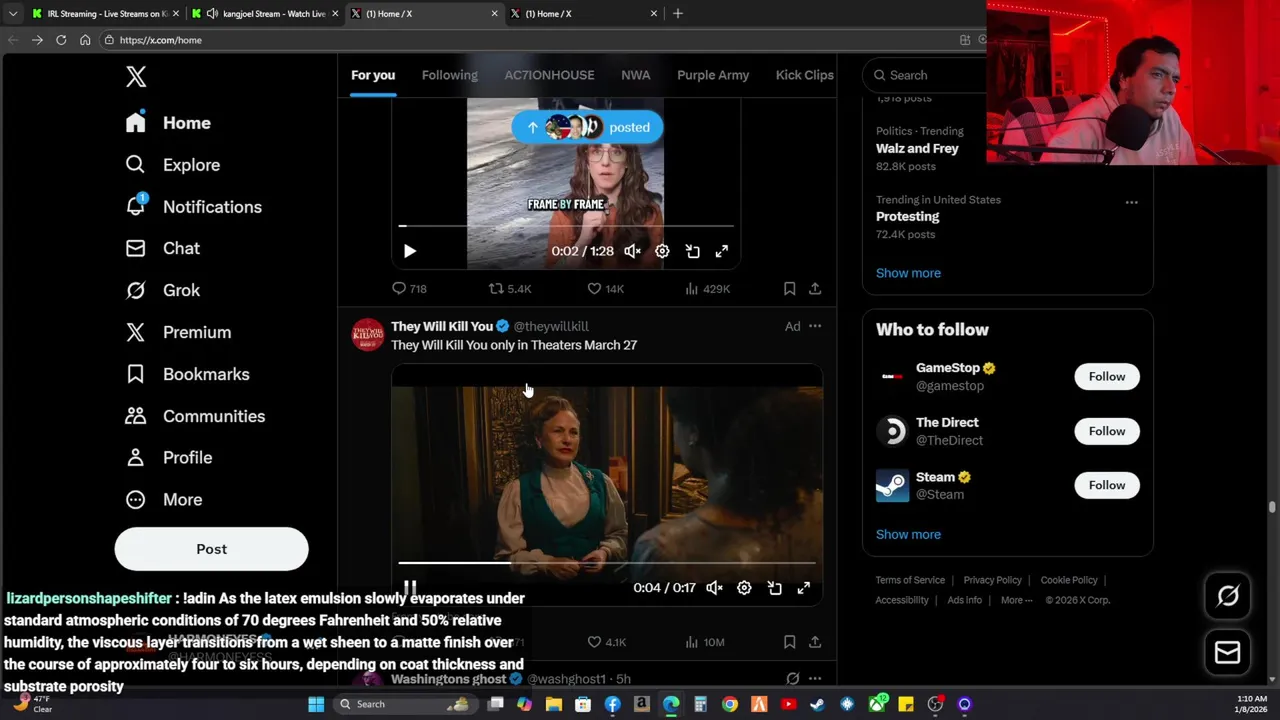1280x720 pixels.
Task: Play the Frame by Frame video
Action: pyautogui.click(x=410, y=251)
